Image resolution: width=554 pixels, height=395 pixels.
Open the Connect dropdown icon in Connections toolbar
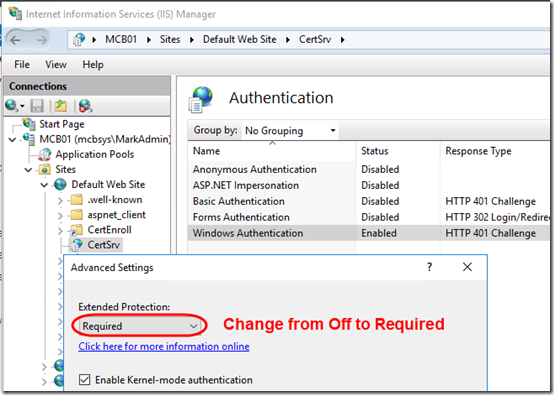click(14, 106)
